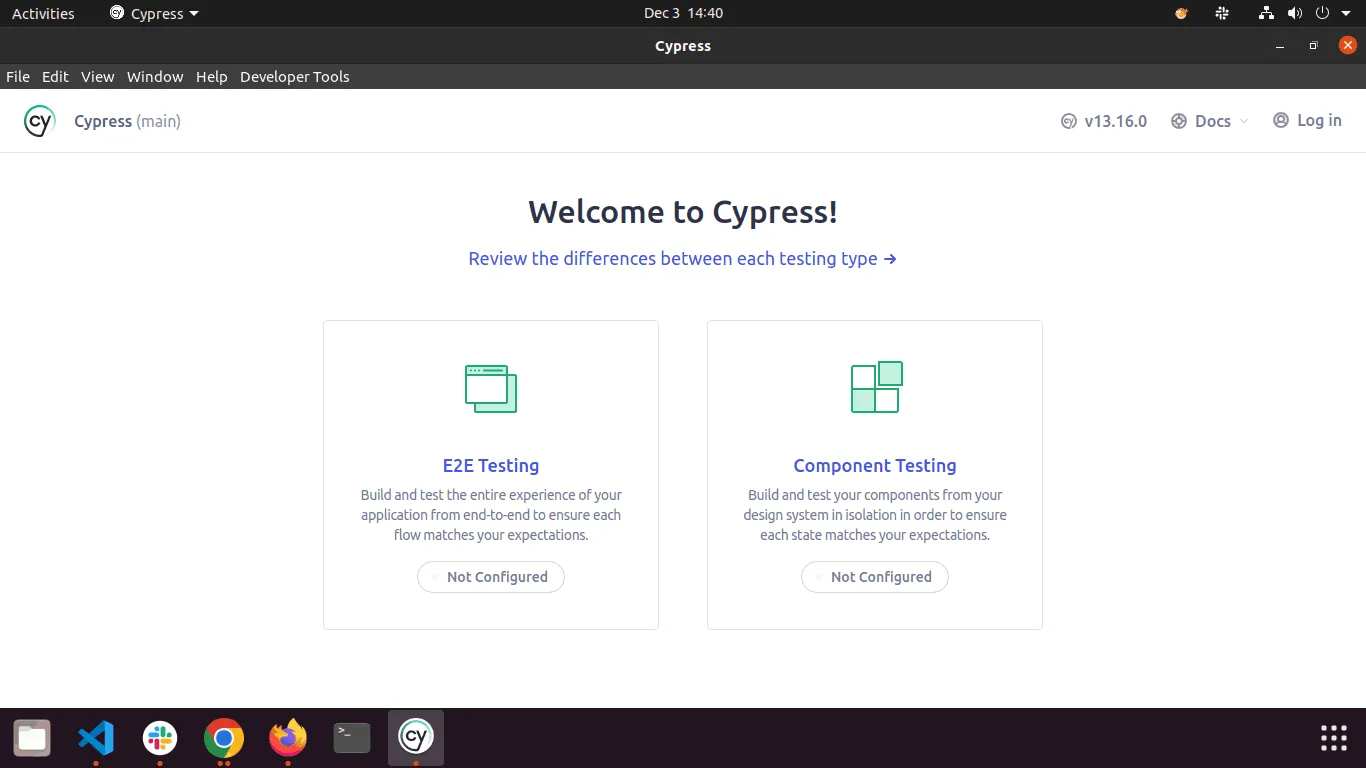Click the user avatar icon beside Log in
Screen dimensions: 1366x768
click(x=1281, y=120)
